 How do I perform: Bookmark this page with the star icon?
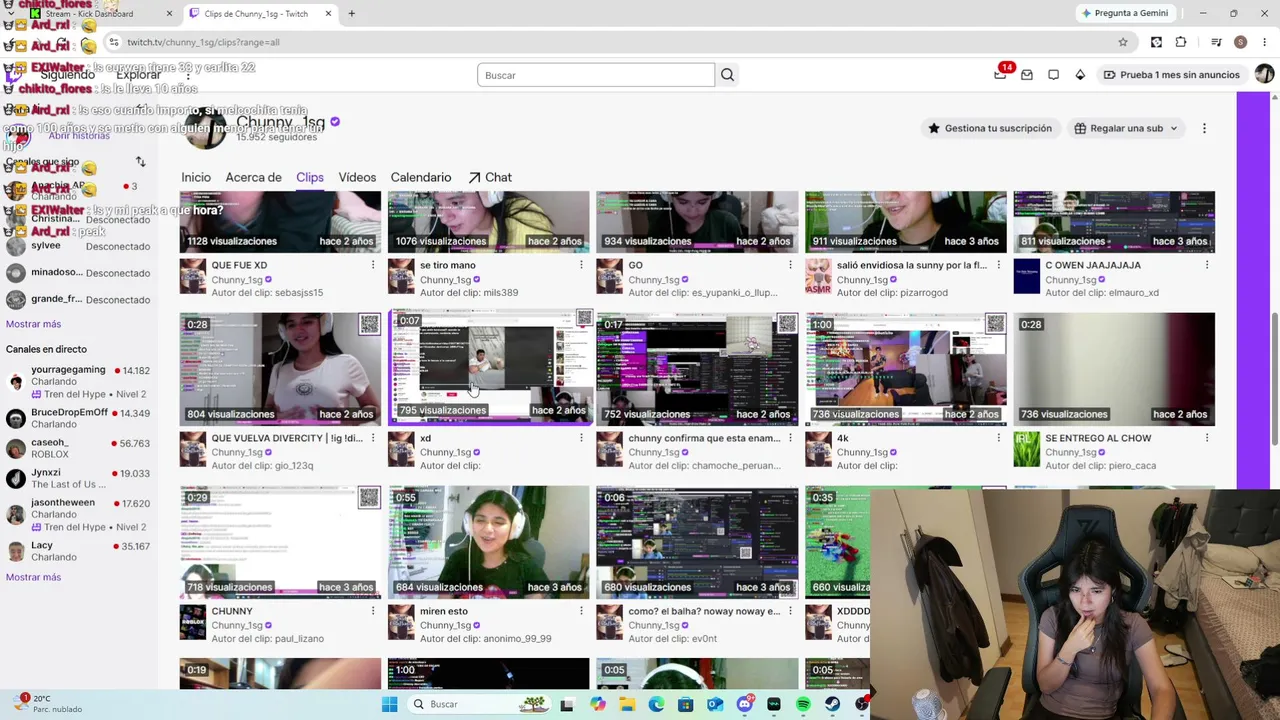[x=1123, y=42]
